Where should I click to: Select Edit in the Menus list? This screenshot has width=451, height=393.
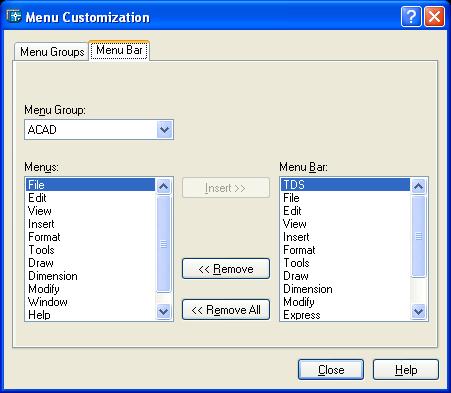90,198
